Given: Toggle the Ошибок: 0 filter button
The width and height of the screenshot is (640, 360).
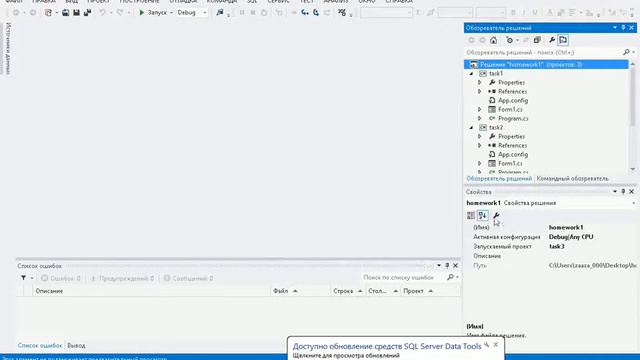Looking at the screenshot, I should [61, 278].
